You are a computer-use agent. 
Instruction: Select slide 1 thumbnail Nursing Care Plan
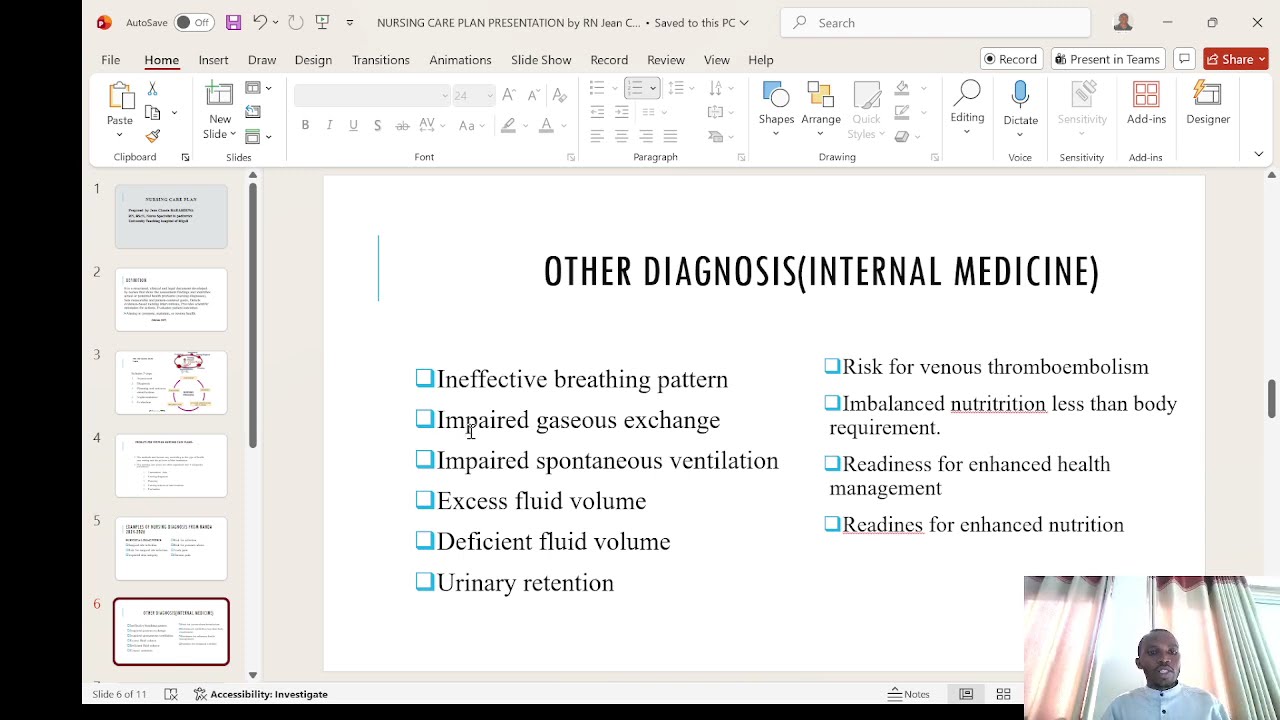171,216
